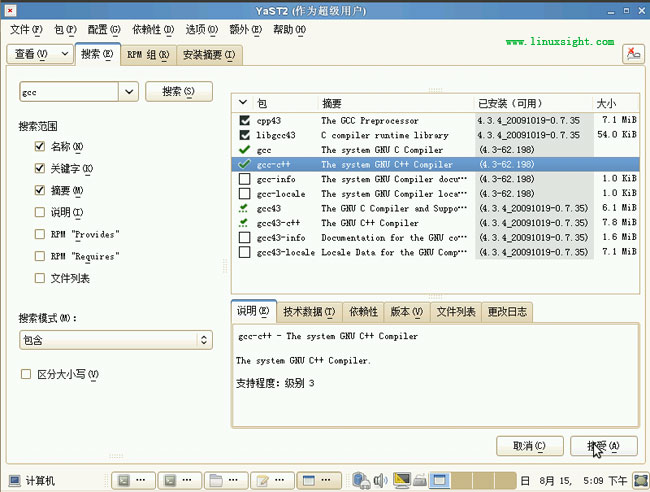The image size is (650, 492).
Task: Sort by the 大小 column header
Action: point(615,103)
